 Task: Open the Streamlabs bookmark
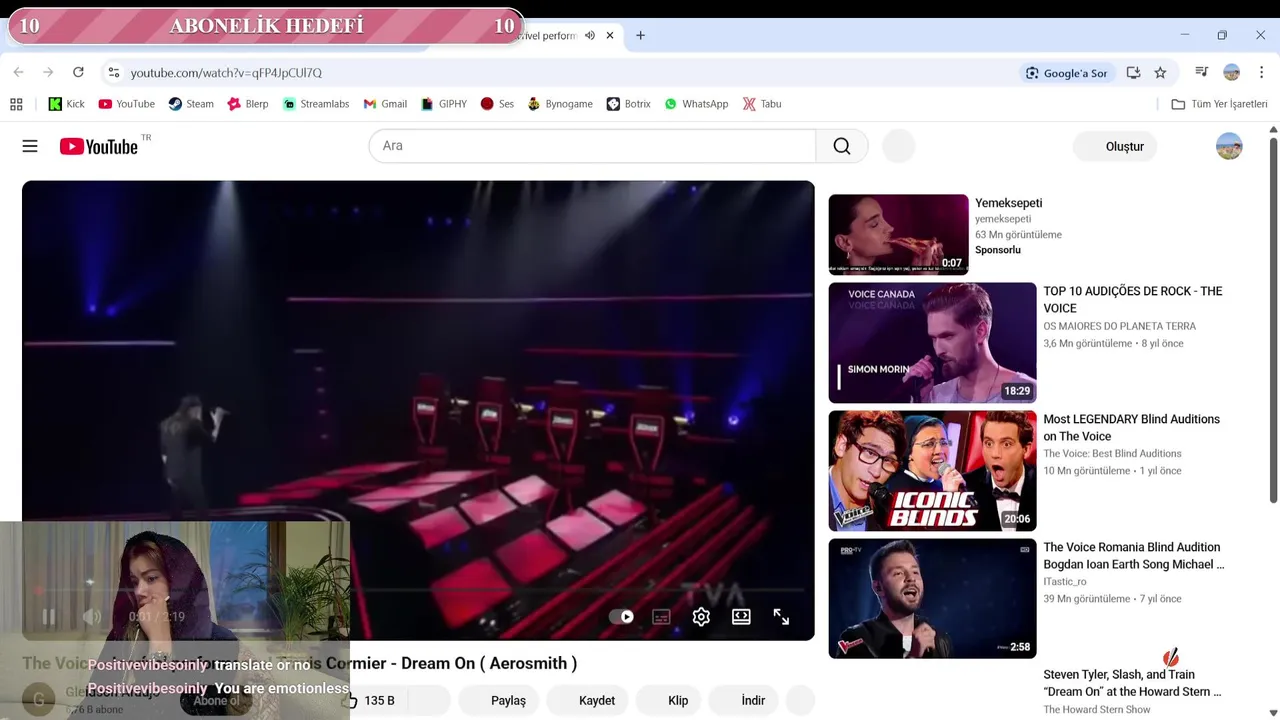coord(315,104)
